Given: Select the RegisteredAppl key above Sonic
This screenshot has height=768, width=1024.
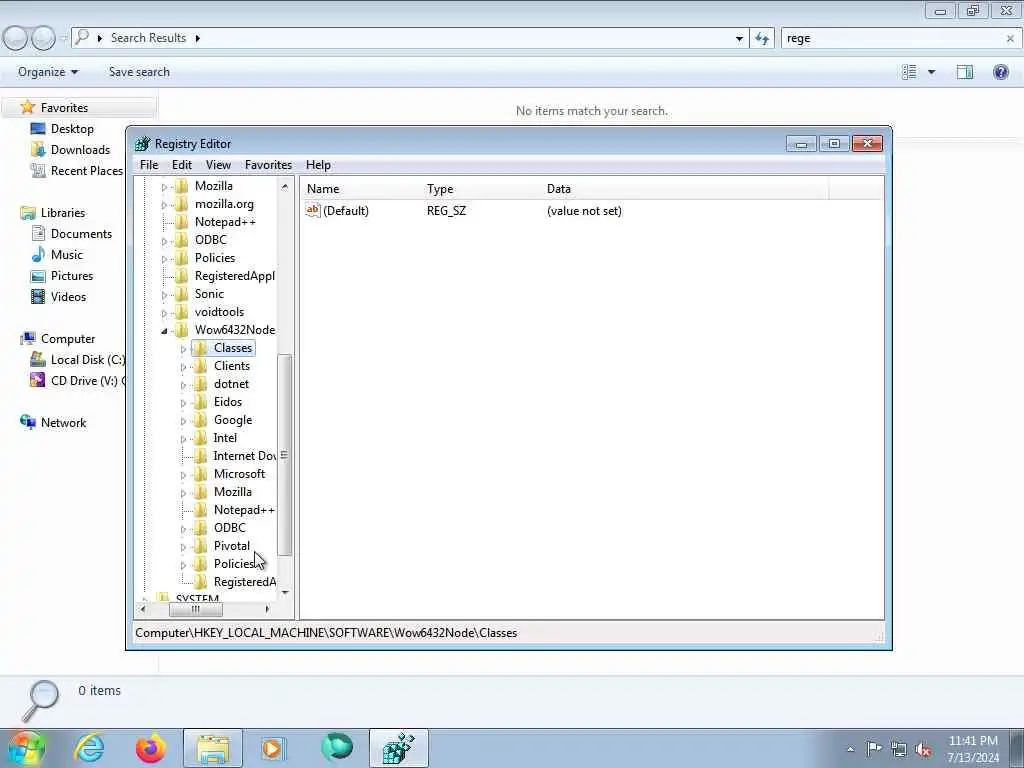Looking at the screenshot, I should click(234, 276).
